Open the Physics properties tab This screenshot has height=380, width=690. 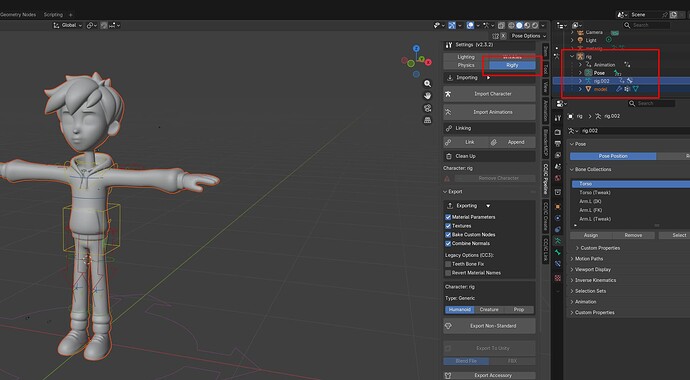(558, 218)
